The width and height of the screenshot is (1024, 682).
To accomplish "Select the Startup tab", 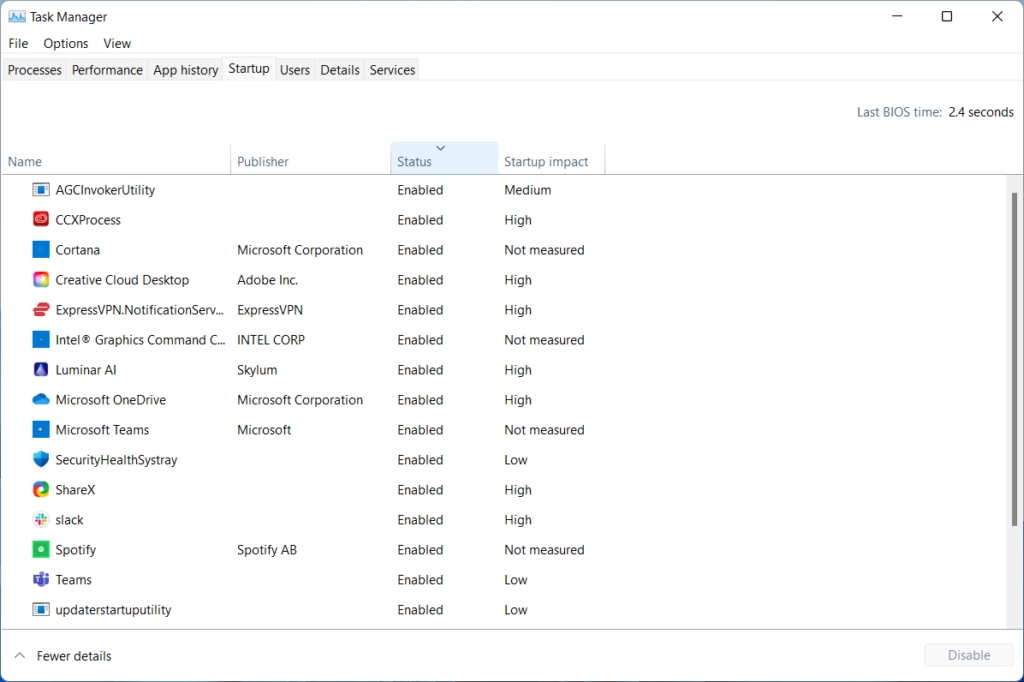I will [x=249, y=69].
